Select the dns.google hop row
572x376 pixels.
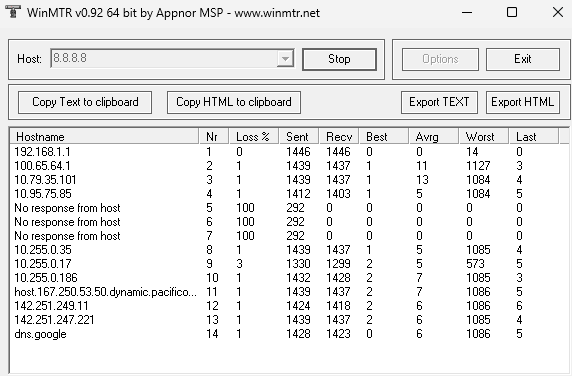tap(288, 334)
